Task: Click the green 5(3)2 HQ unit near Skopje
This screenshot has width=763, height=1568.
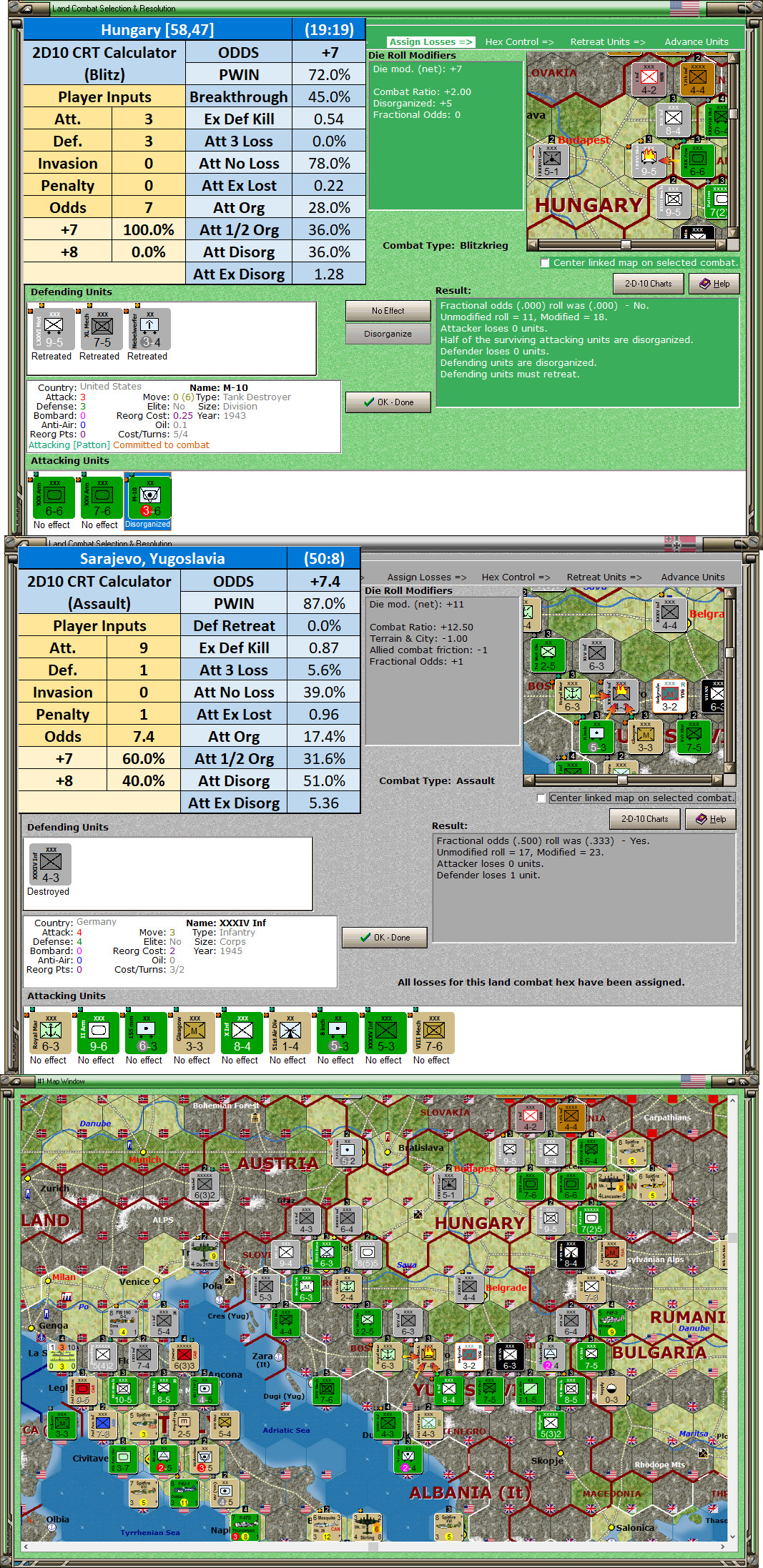Action: (x=551, y=1424)
